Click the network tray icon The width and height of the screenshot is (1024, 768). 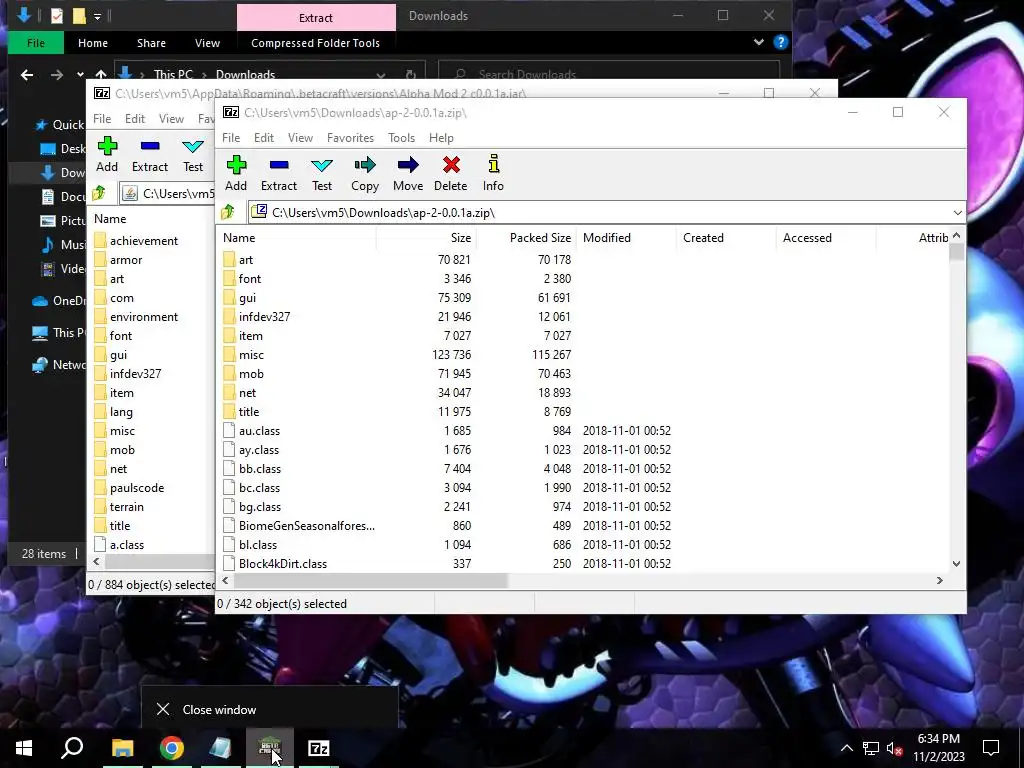(871, 749)
